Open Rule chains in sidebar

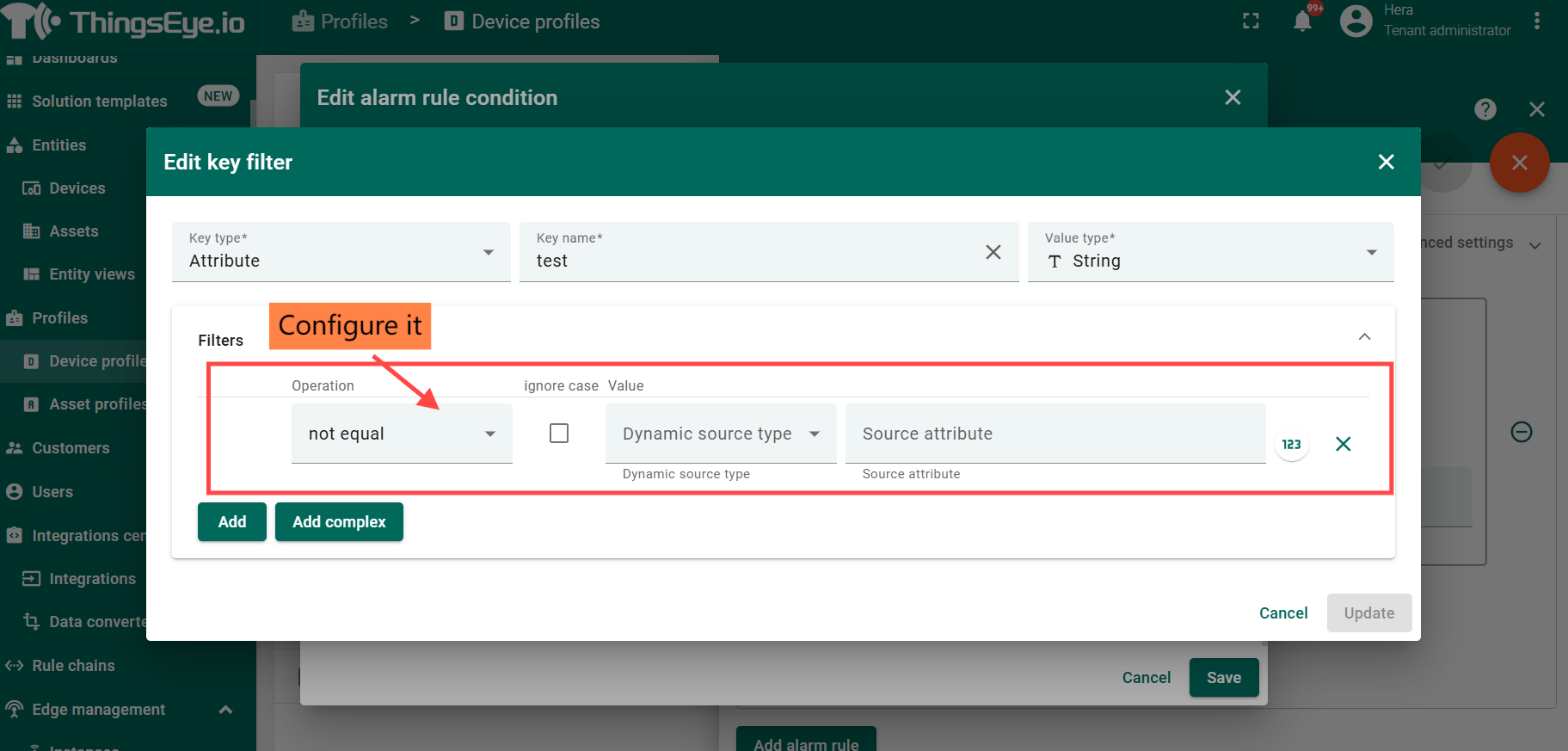73,666
